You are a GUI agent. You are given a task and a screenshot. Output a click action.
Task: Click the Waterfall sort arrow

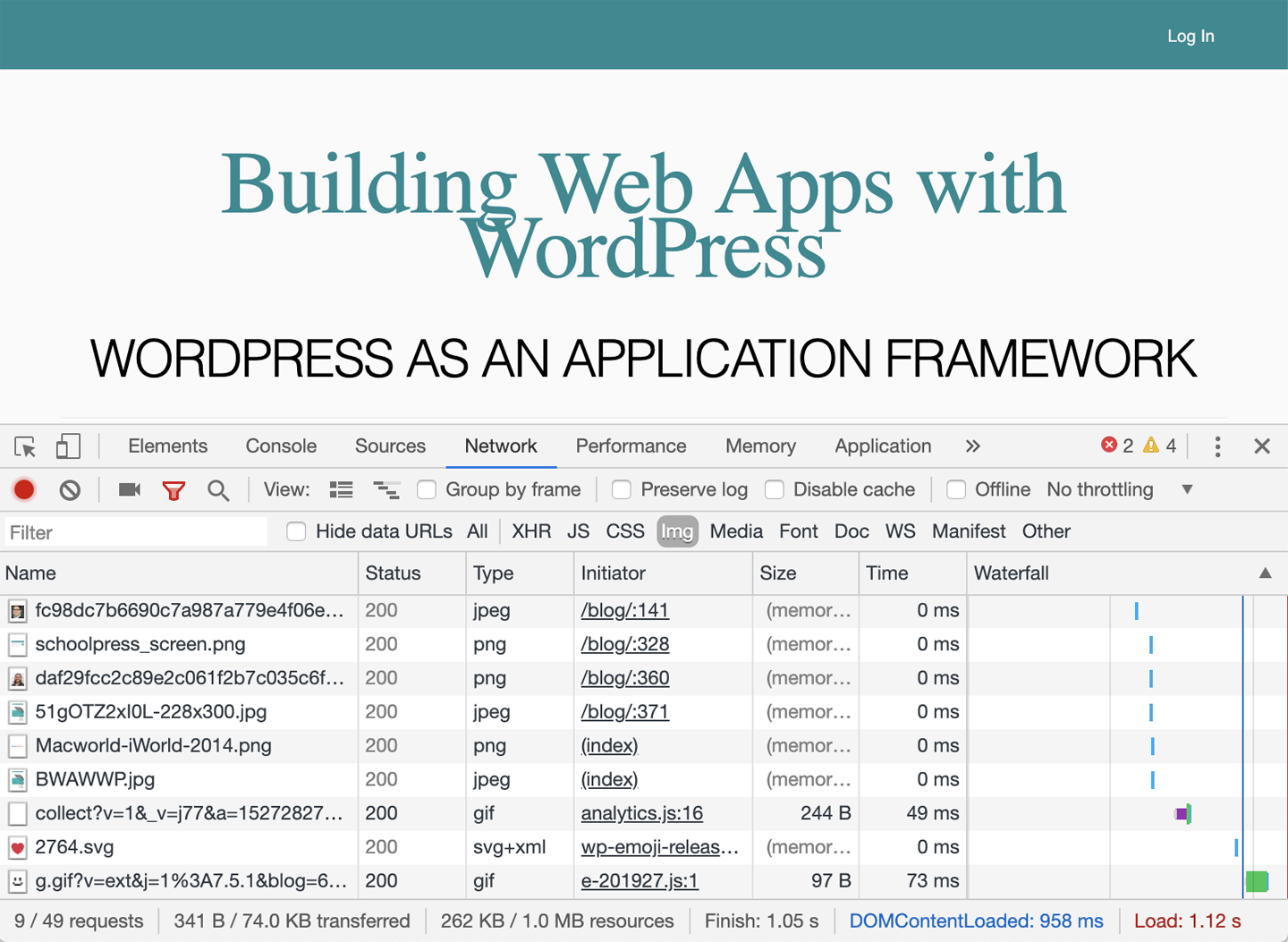click(x=1265, y=573)
